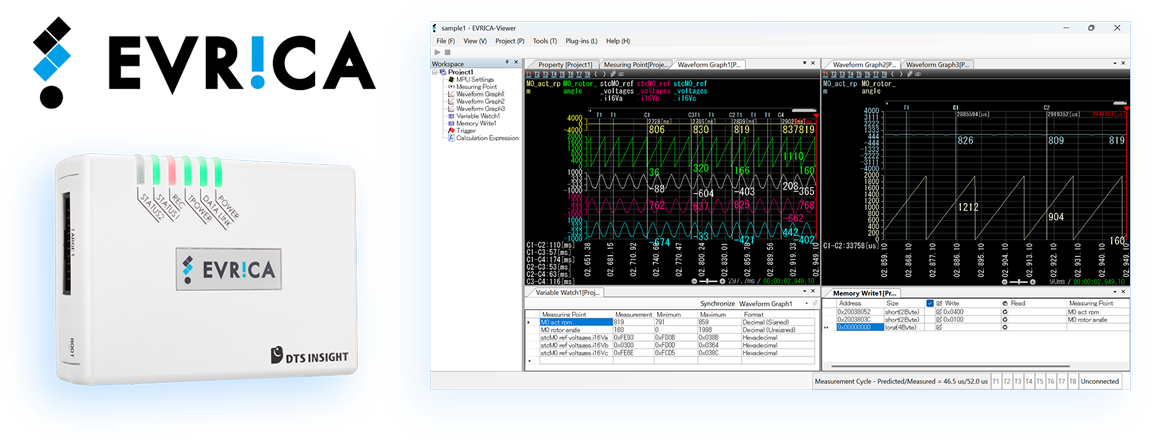The height and width of the screenshot is (440, 1152).
Task: Click T4 marker button in Waveform Graph1 toolbar
Action: pyautogui.click(x=552, y=74)
